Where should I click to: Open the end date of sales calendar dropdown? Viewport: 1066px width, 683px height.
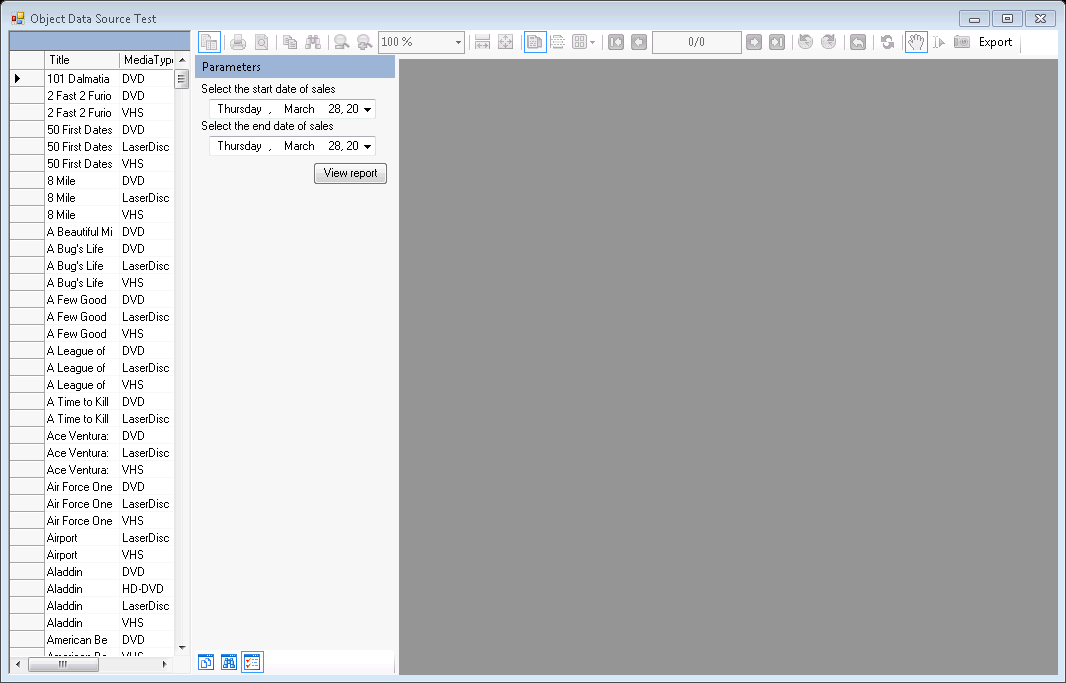(368, 146)
